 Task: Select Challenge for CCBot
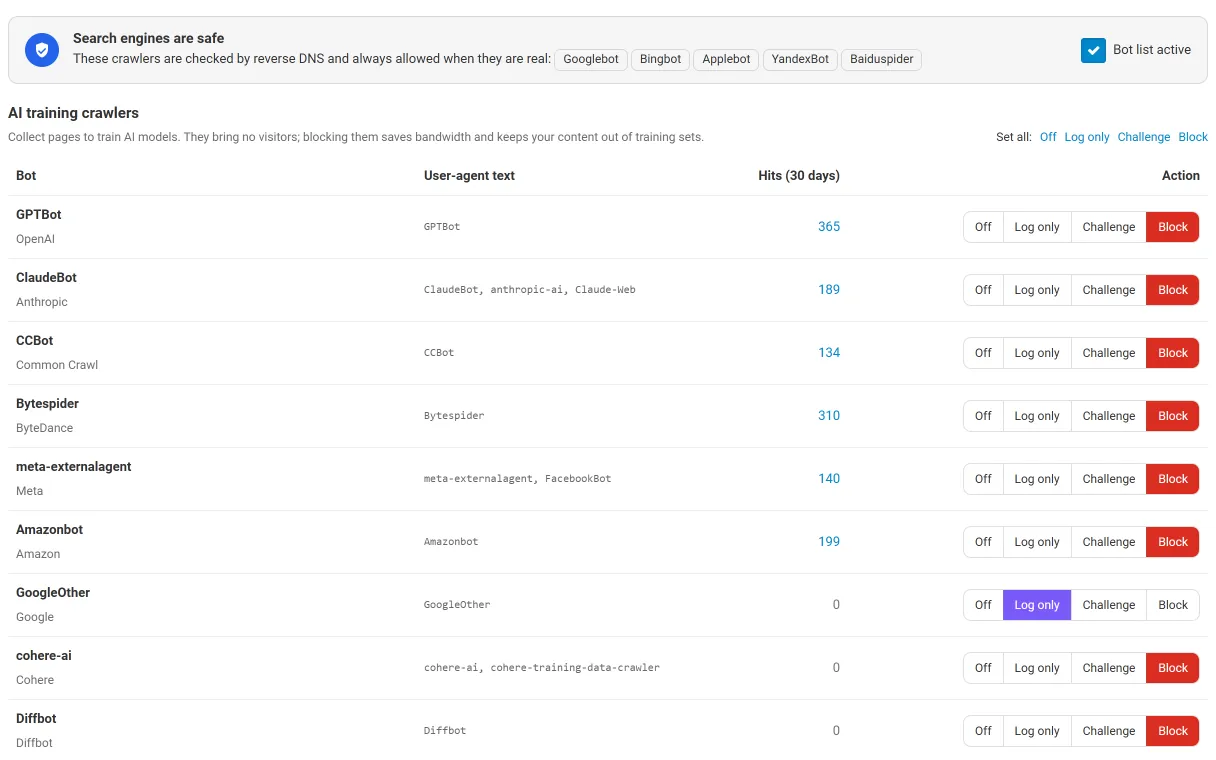click(x=1108, y=353)
